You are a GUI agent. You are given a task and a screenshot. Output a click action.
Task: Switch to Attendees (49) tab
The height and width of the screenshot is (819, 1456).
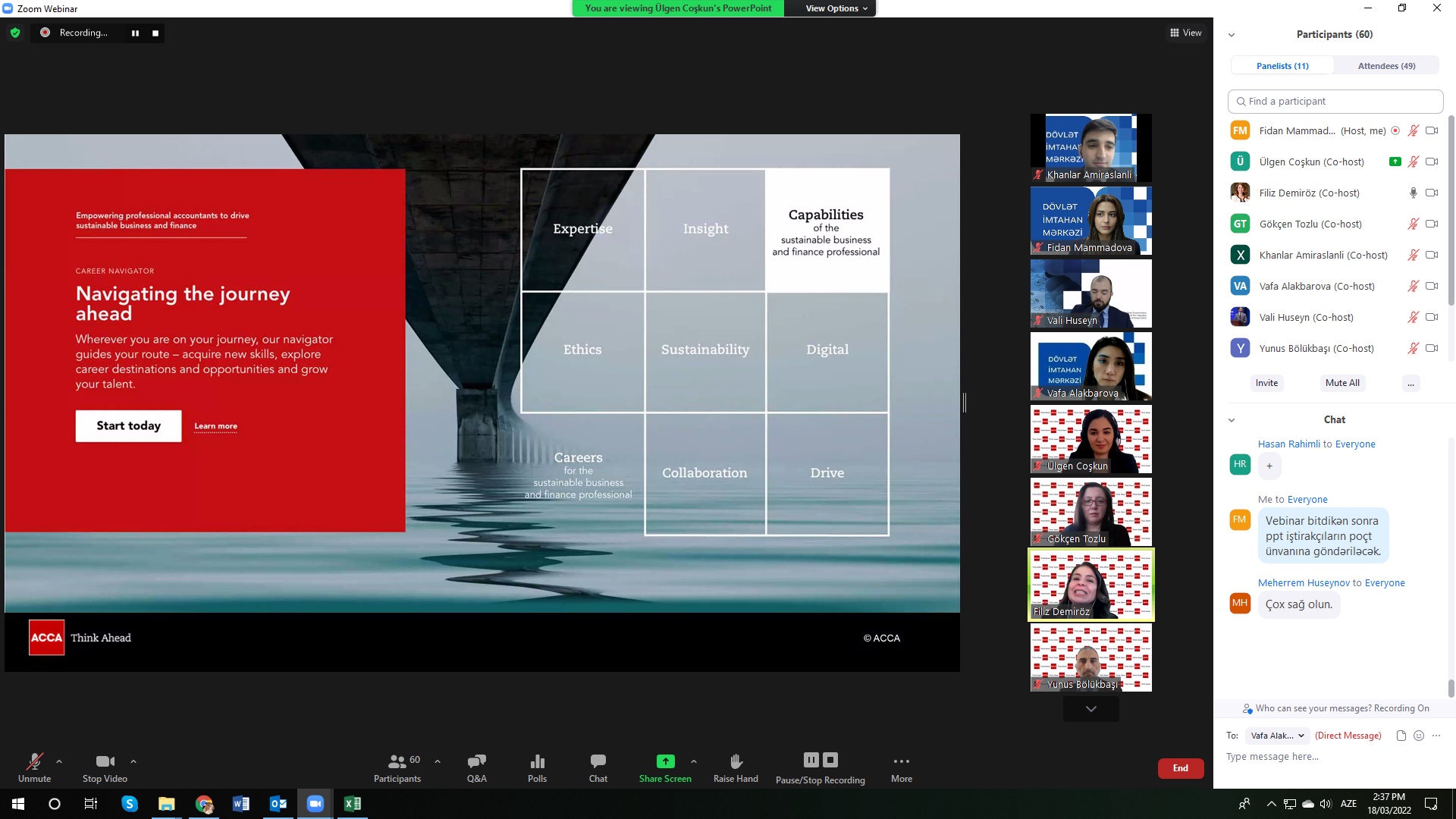1386,66
